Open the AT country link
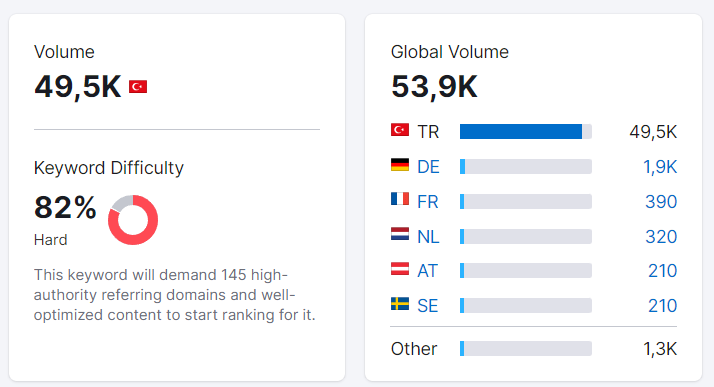 coord(427,271)
